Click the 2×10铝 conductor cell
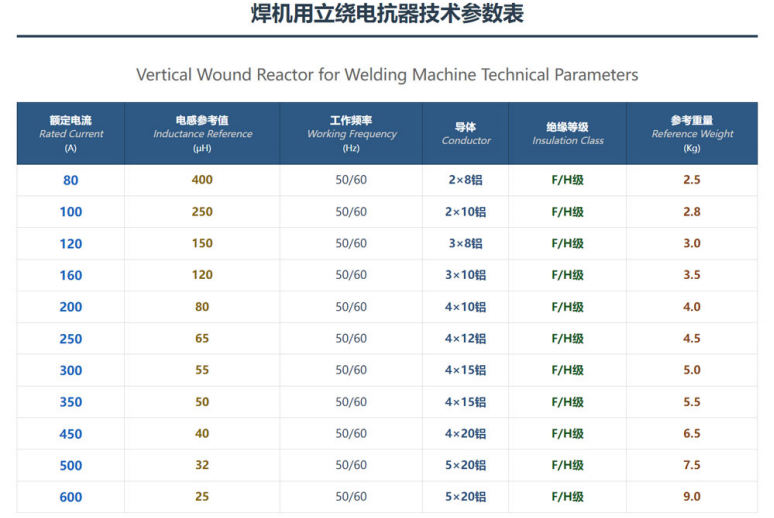 tap(465, 212)
